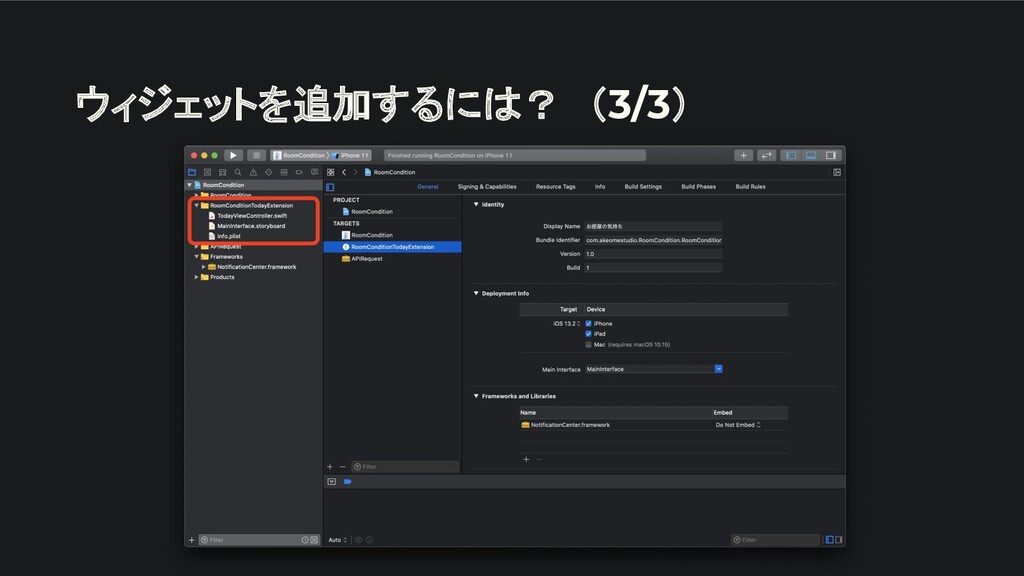Screen dimensions: 1024x576
Task: Toggle the Debug area panel
Action: (810, 155)
